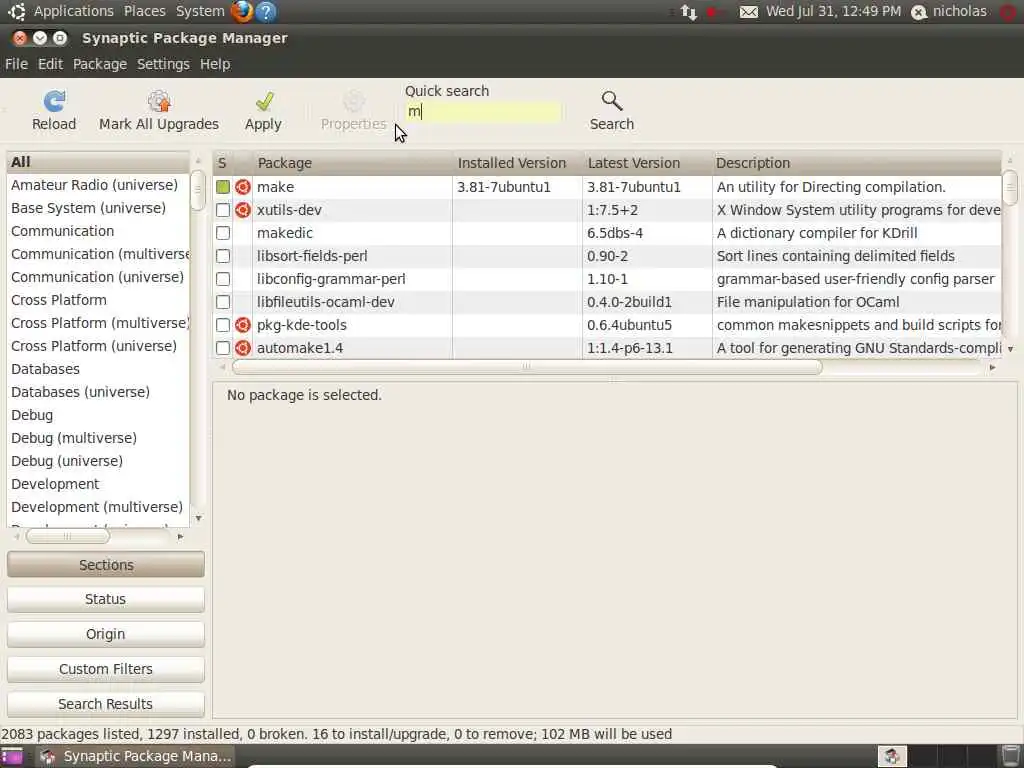The height and width of the screenshot is (768, 1024).
Task: Open the Settings menu
Action: [x=163, y=64]
